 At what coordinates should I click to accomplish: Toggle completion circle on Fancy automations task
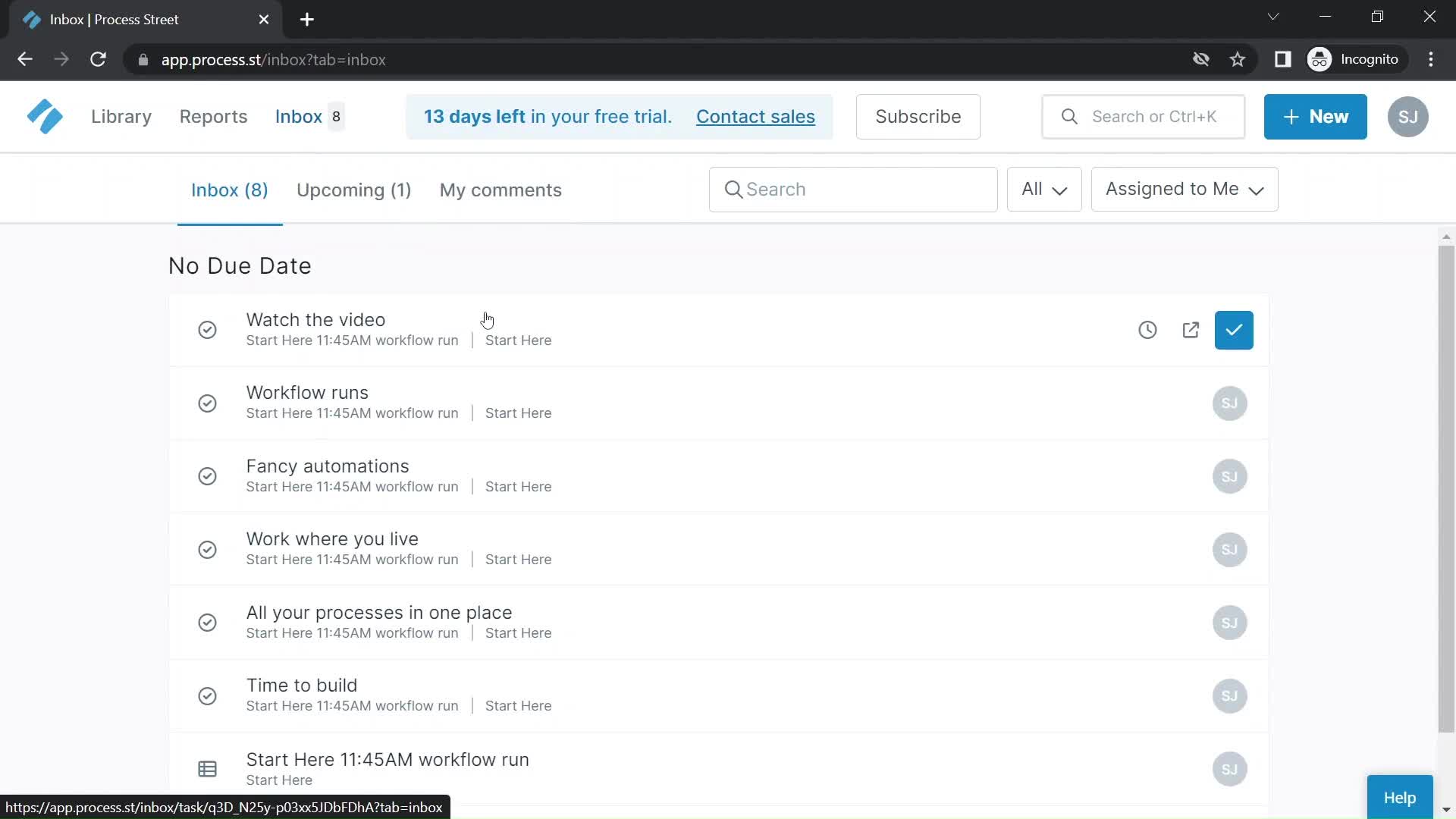coord(207,476)
